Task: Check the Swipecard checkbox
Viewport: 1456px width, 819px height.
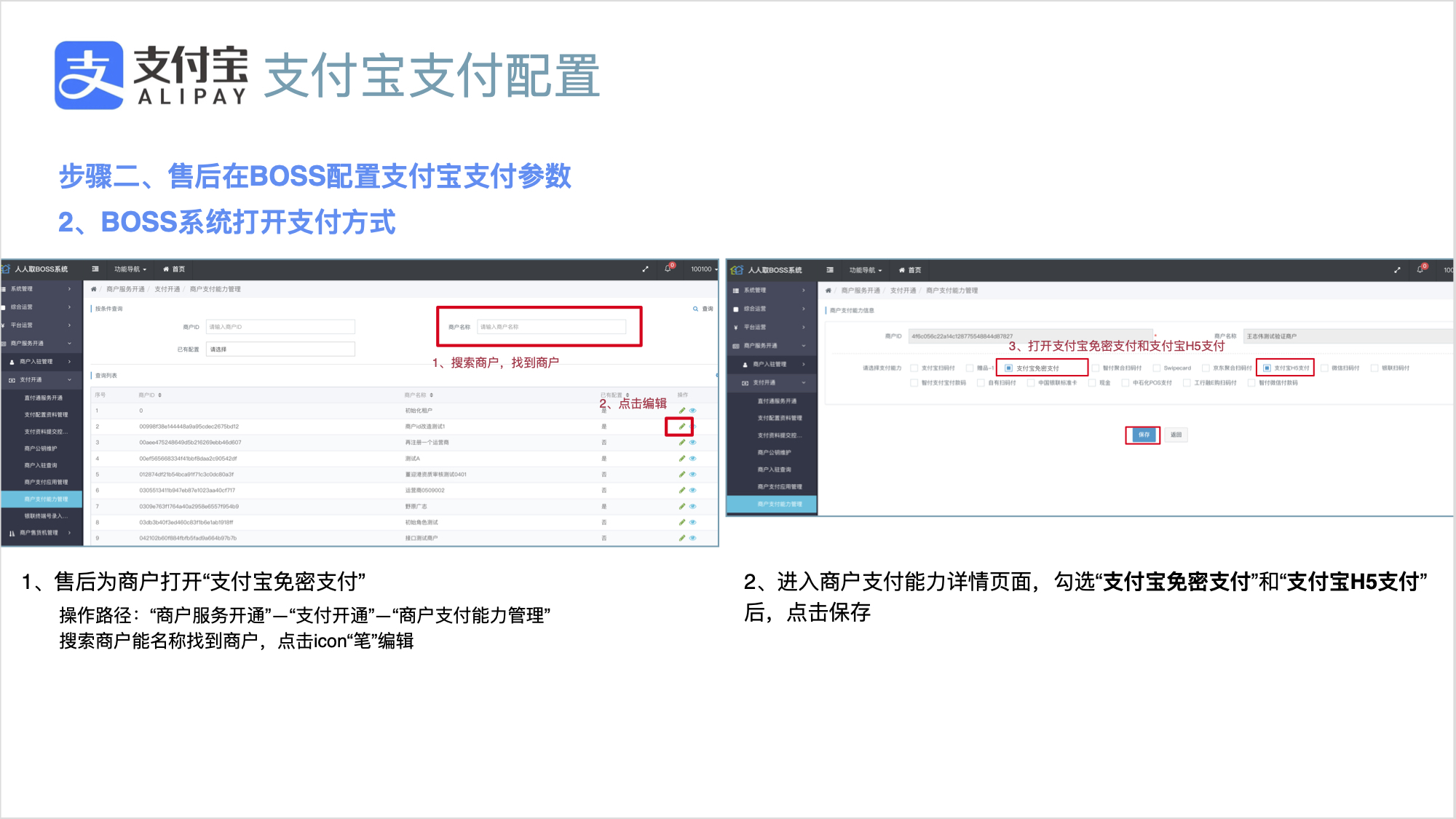Action: click(1157, 368)
